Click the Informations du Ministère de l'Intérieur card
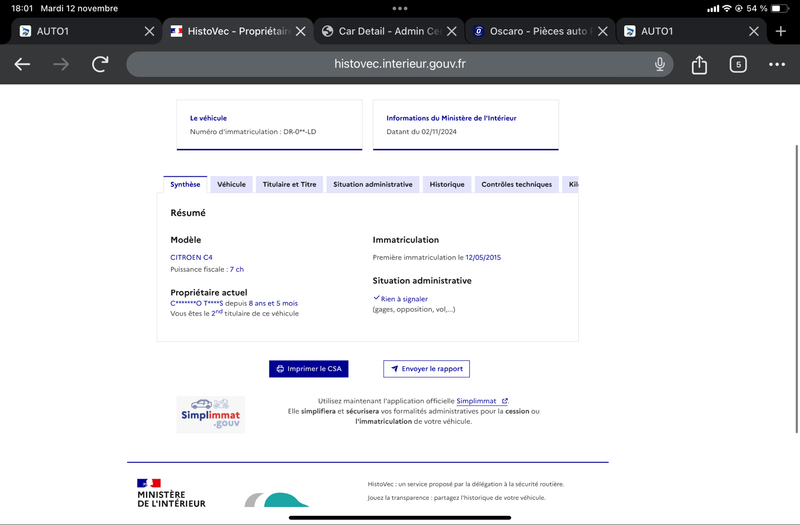This screenshot has height=525, width=800. pos(466,125)
